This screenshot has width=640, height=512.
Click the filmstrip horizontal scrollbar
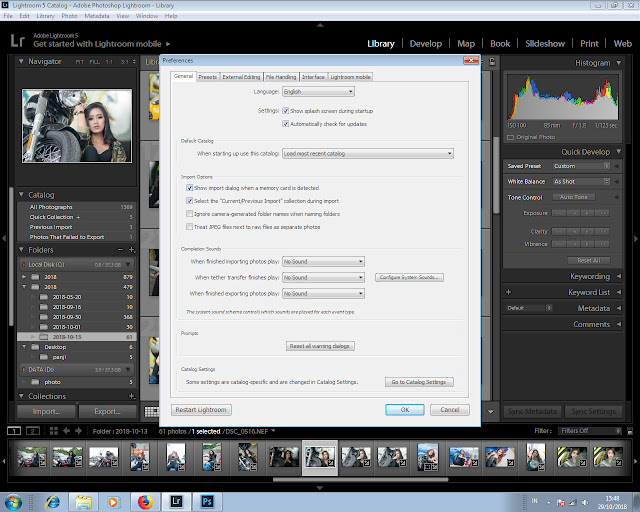pyautogui.click(x=361, y=480)
